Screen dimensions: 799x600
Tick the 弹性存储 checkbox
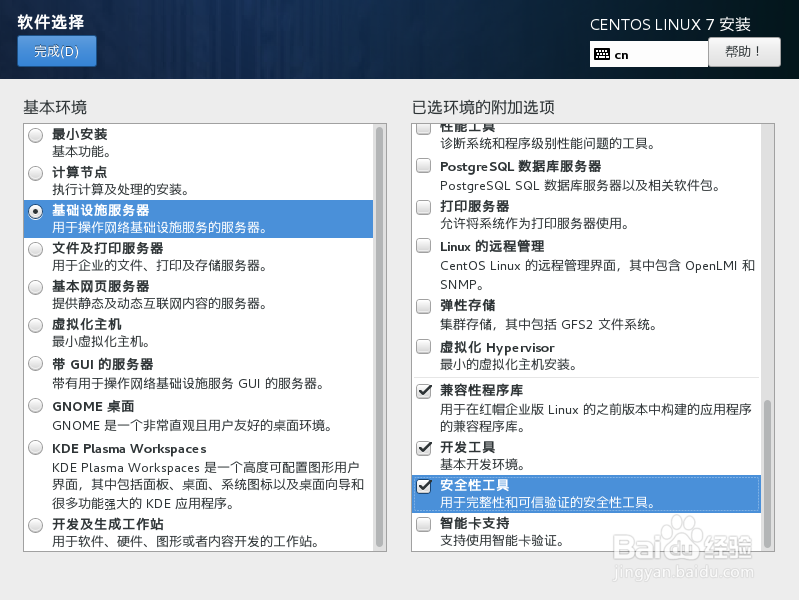click(423, 306)
